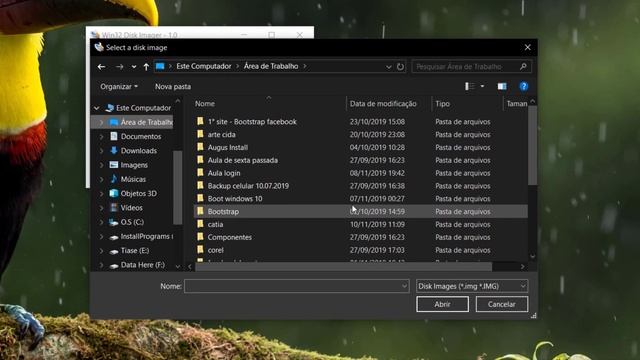Click the file list vertical scrollbar
The image size is (640, 360).
point(532,146)
